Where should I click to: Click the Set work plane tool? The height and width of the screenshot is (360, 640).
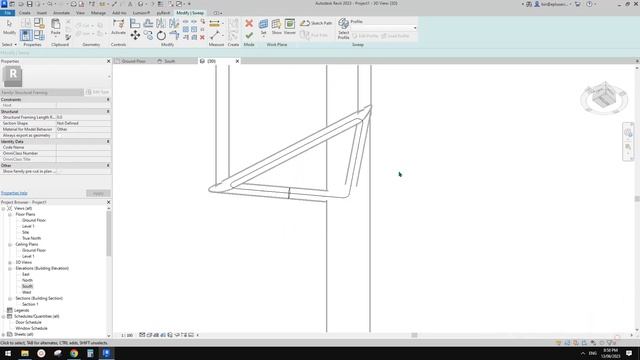(263, 27)
